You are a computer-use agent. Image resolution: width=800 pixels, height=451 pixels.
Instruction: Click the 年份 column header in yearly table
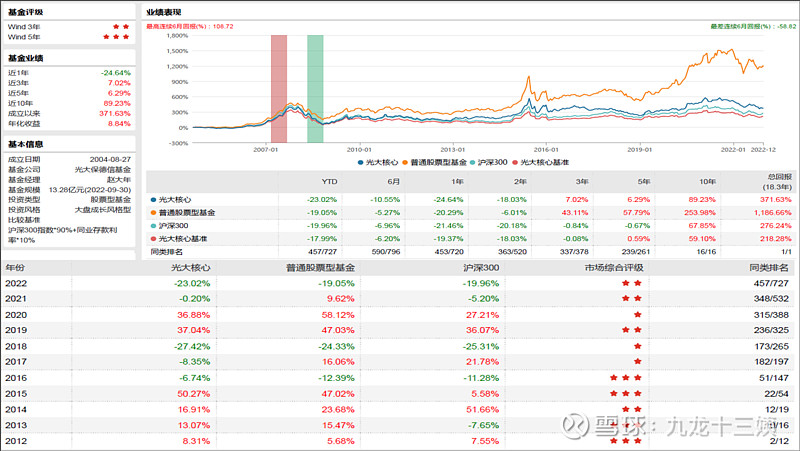tap(15, 268)
